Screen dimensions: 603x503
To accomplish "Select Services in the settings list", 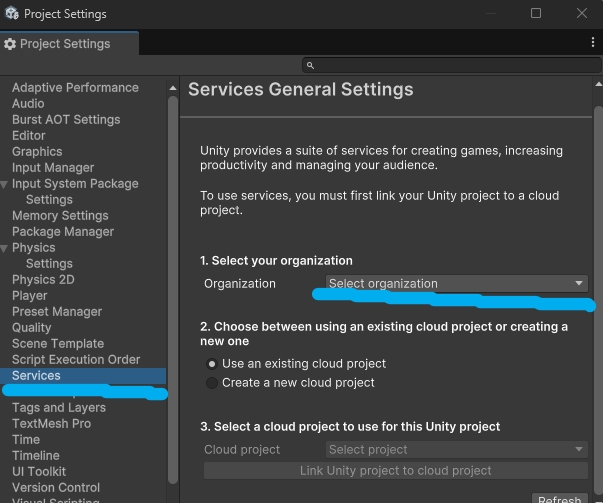I will 36,376.
